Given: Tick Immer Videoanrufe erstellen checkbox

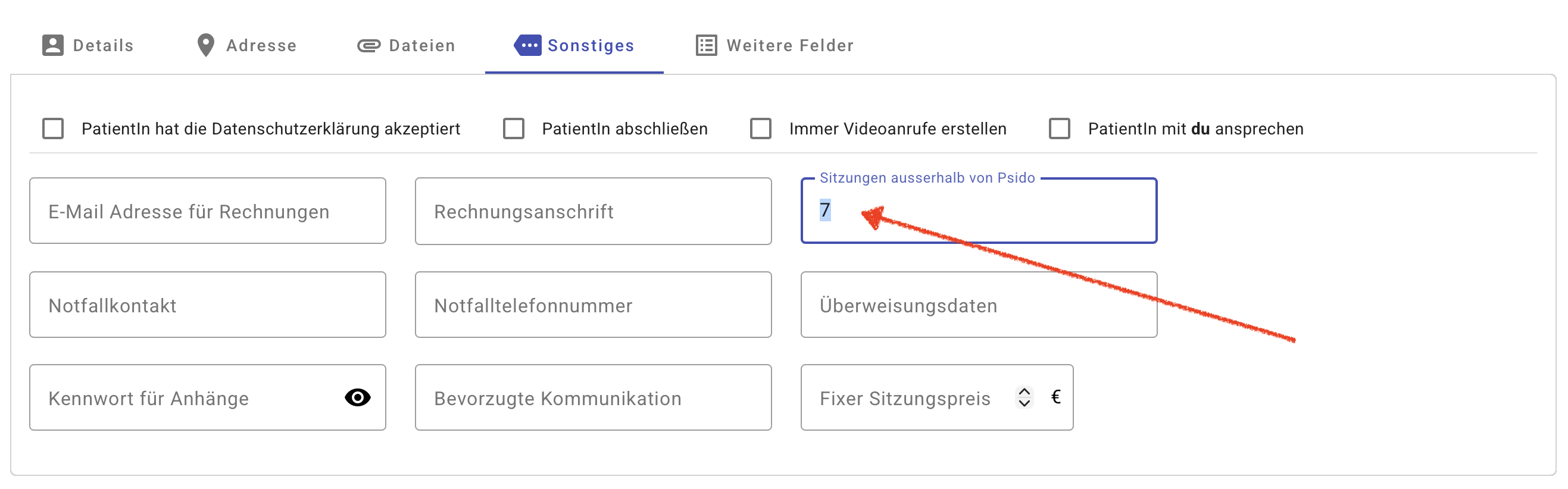Looking at the screenshot, I should click(x=760, y=129).
